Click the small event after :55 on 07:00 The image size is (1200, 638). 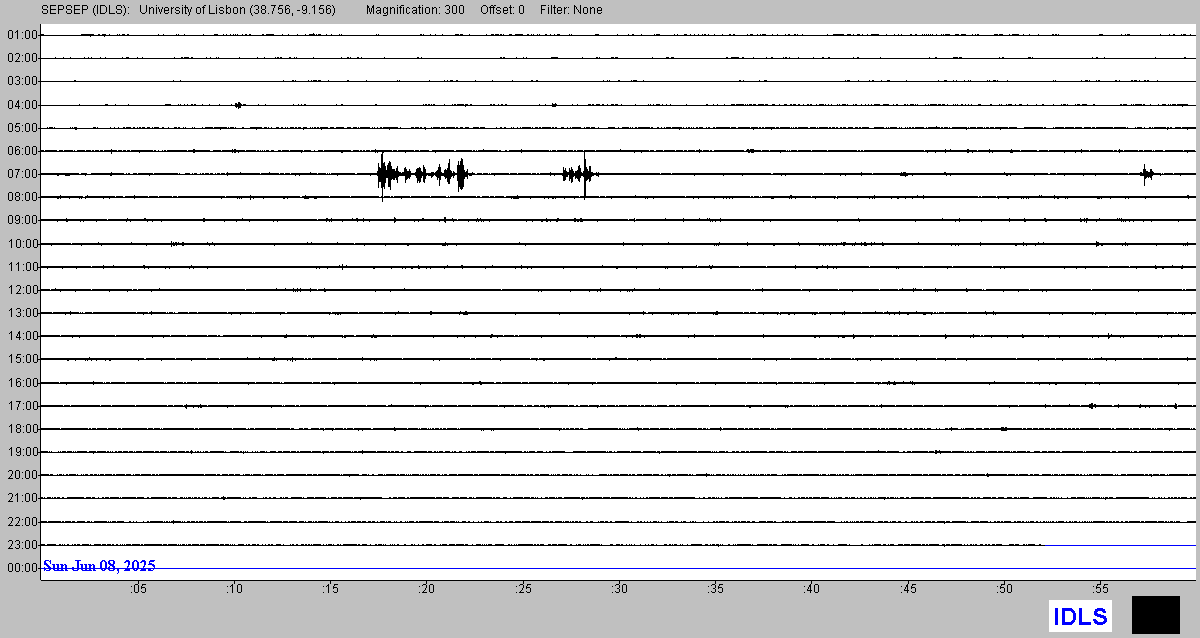[1147, 174]
